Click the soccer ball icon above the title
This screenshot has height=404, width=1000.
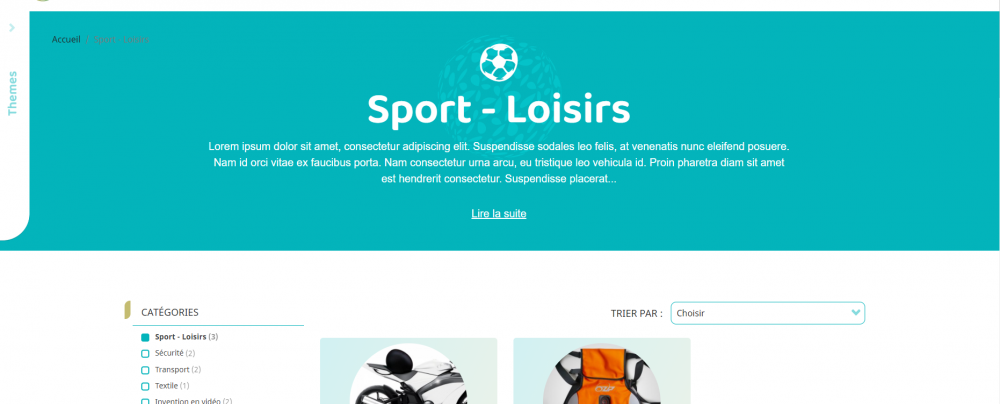click(499, 62)
